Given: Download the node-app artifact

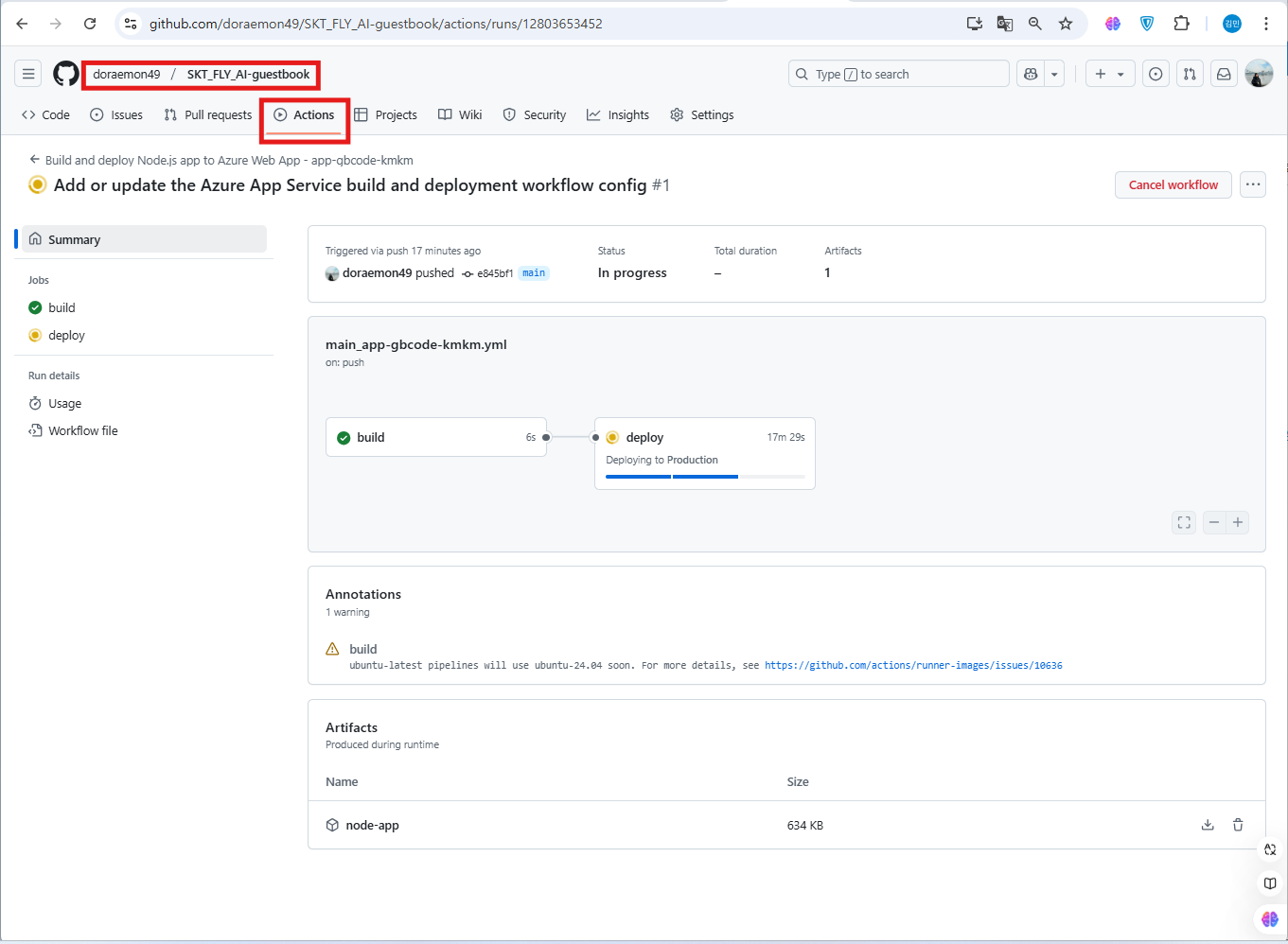Looking at the screenshot, I should coord(1208,824).
